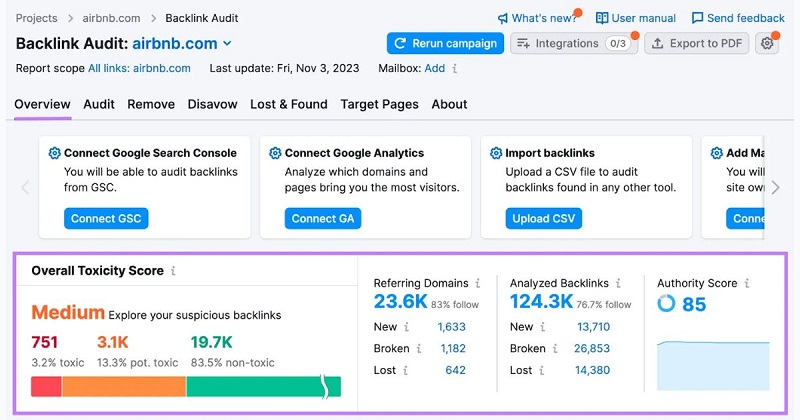
Task: Click the 13,710 new backlinks value
Action: [x=593, y=327]
